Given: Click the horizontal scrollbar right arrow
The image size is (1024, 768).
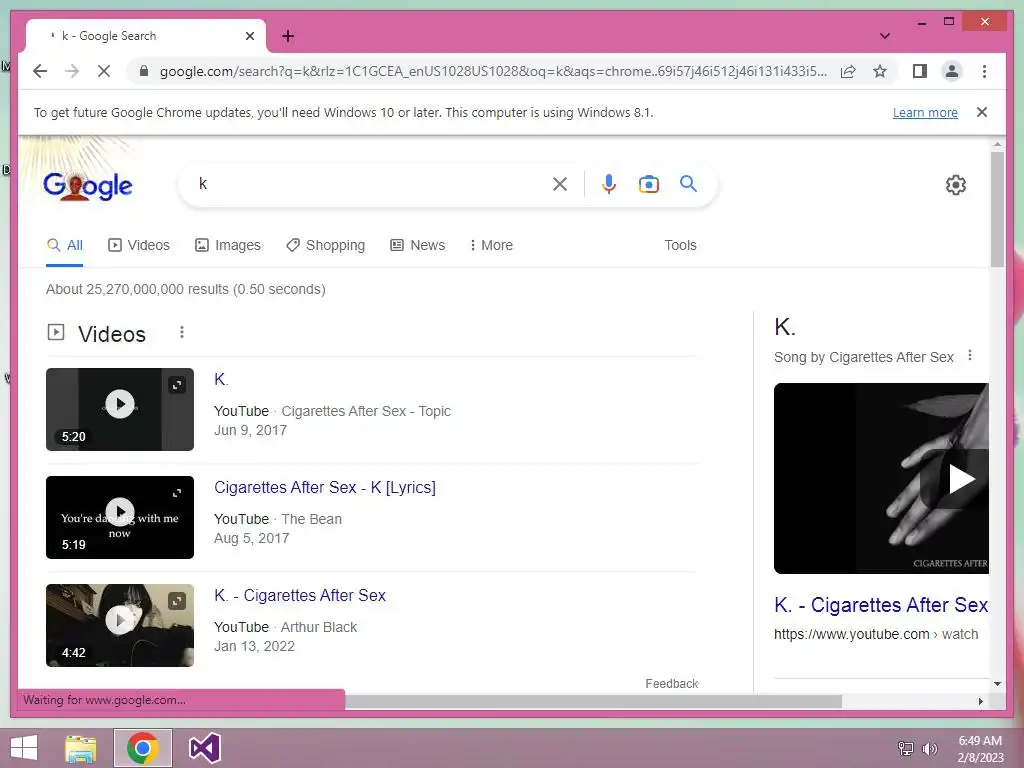Looking at the screenshot, I should pos(980,701).
